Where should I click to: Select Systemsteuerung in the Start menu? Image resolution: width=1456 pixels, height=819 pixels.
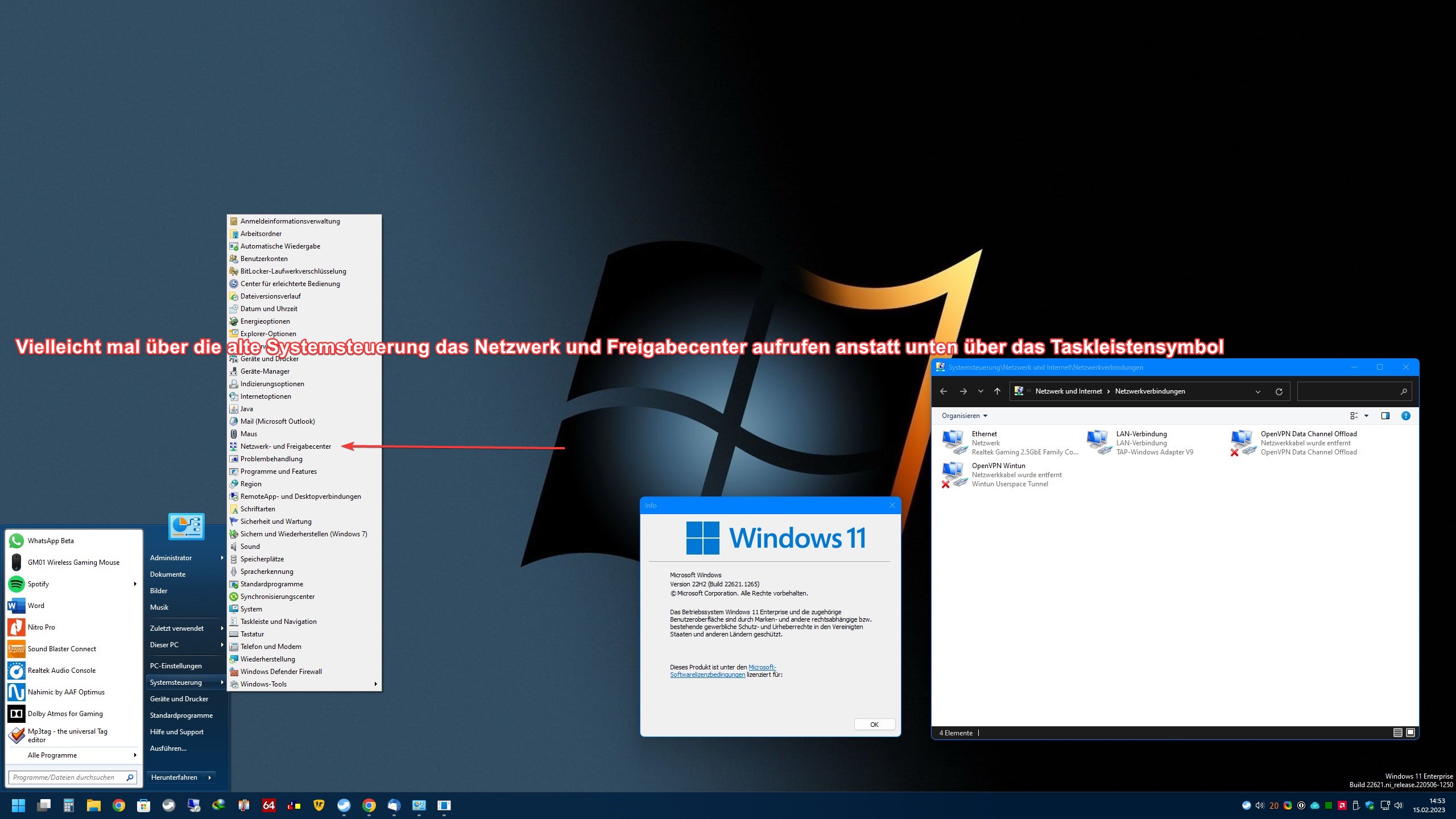click(x=186, y=682)
